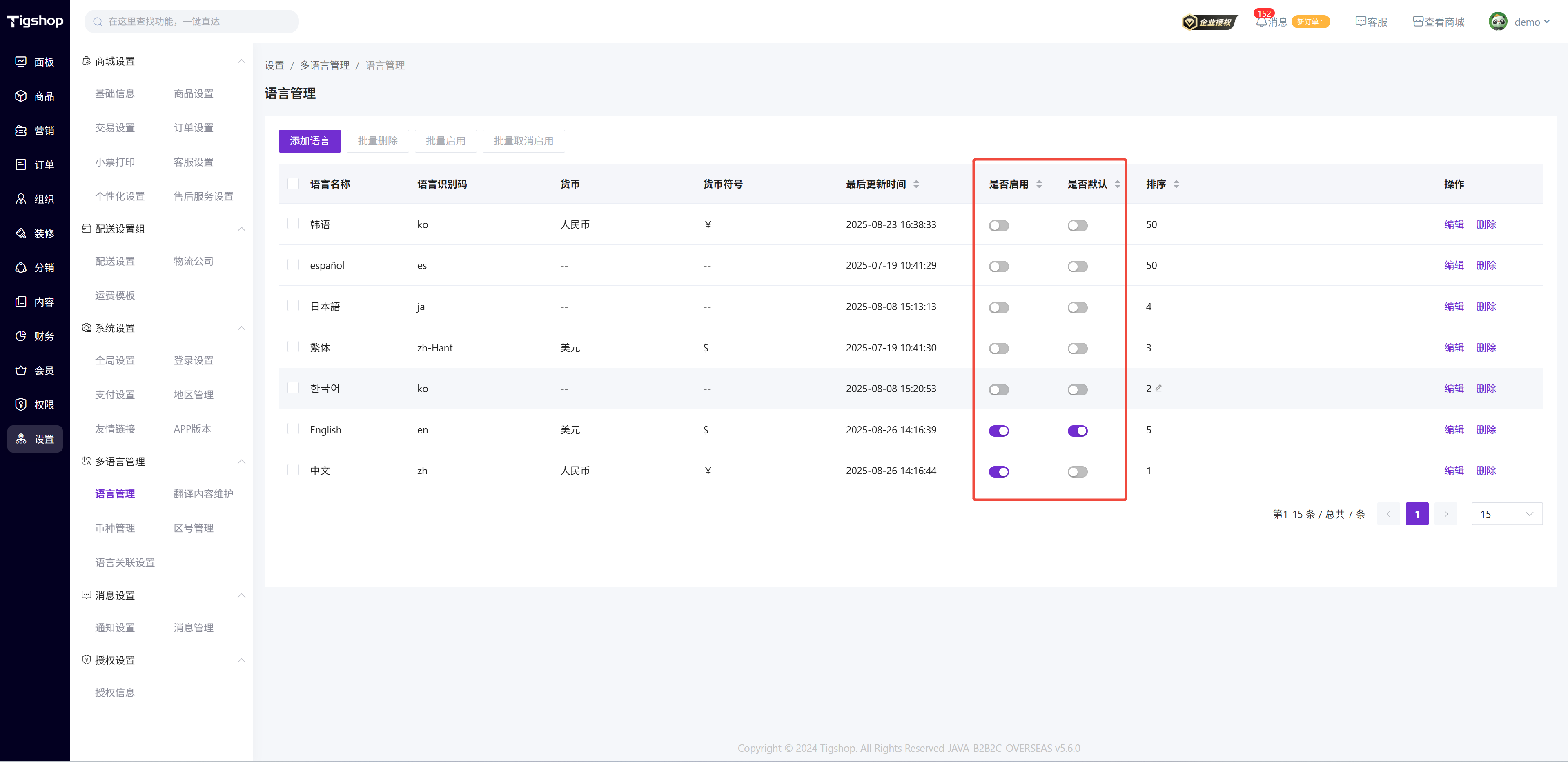Screen dimensions: 1568x762
Task: Click the 营销 marketing sidebar icon
Action: pos(21,130)
